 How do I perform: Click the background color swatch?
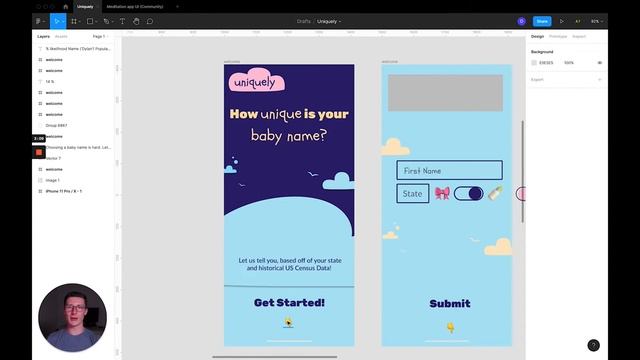pyautogui.click(x=534, y=63)
